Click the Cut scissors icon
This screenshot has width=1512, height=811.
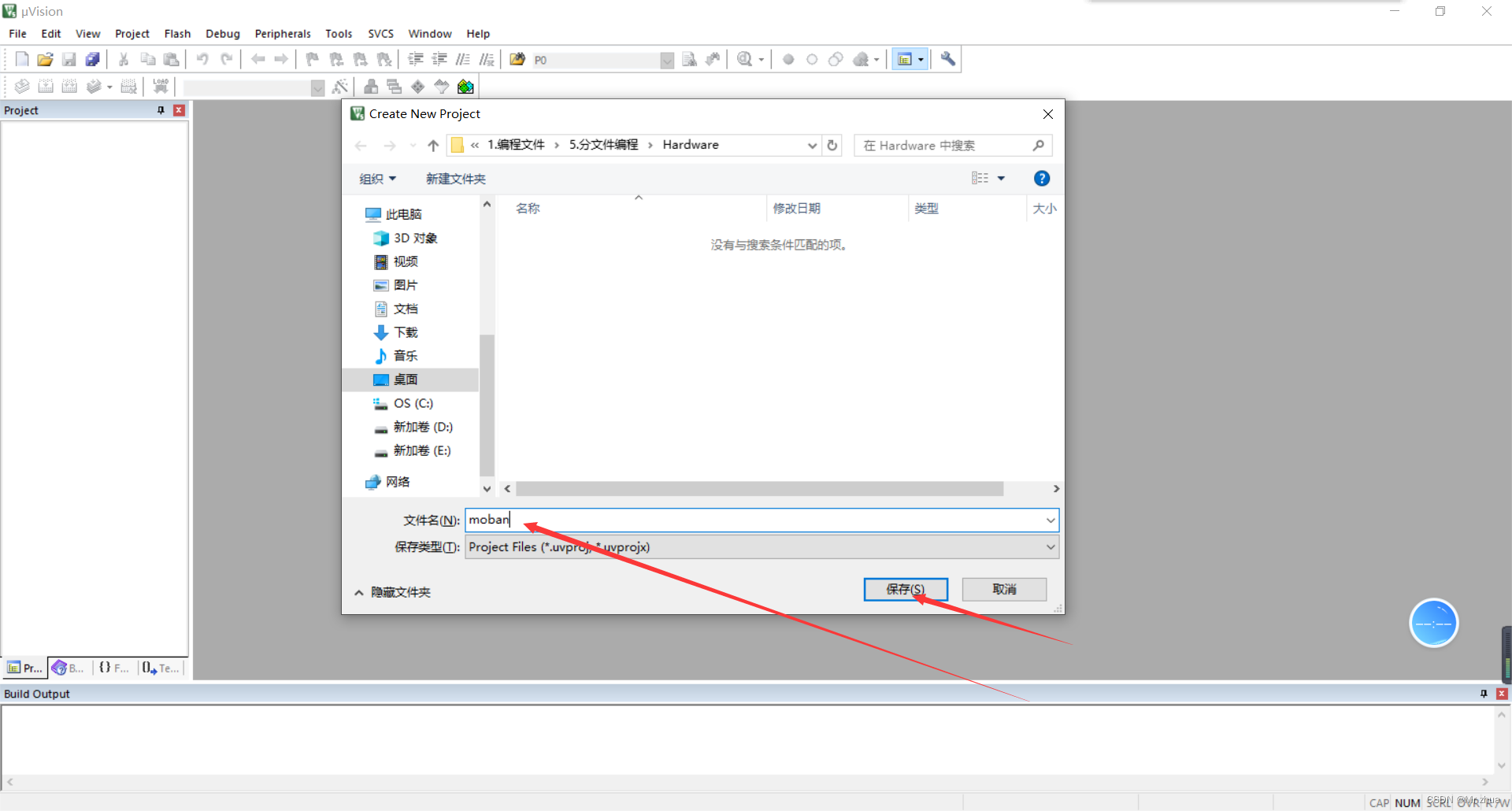pyautogui.click(x=124, y=59)
